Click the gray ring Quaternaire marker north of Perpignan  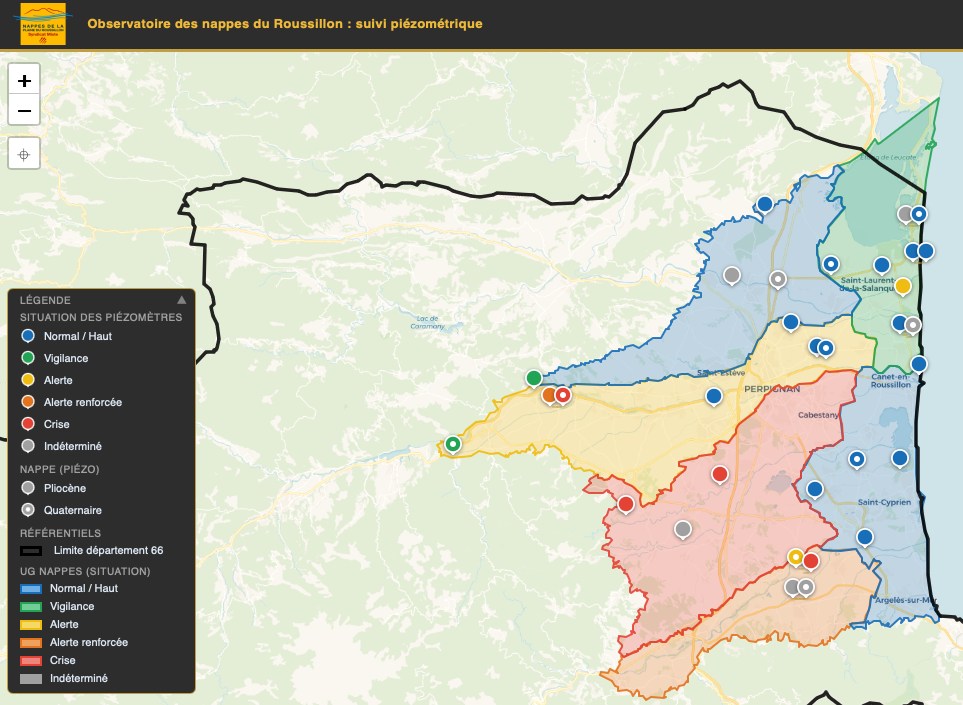pos(778,279)
